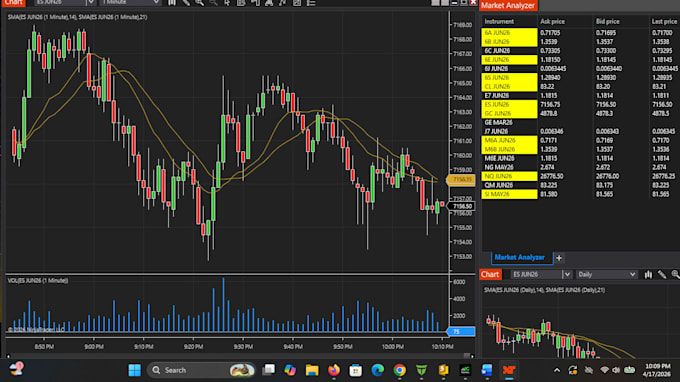This screenshot has height=382, width=680.
Task: Open ES JUN26 dropdown arrow in lower chart
Action: (x=567, y=274)
